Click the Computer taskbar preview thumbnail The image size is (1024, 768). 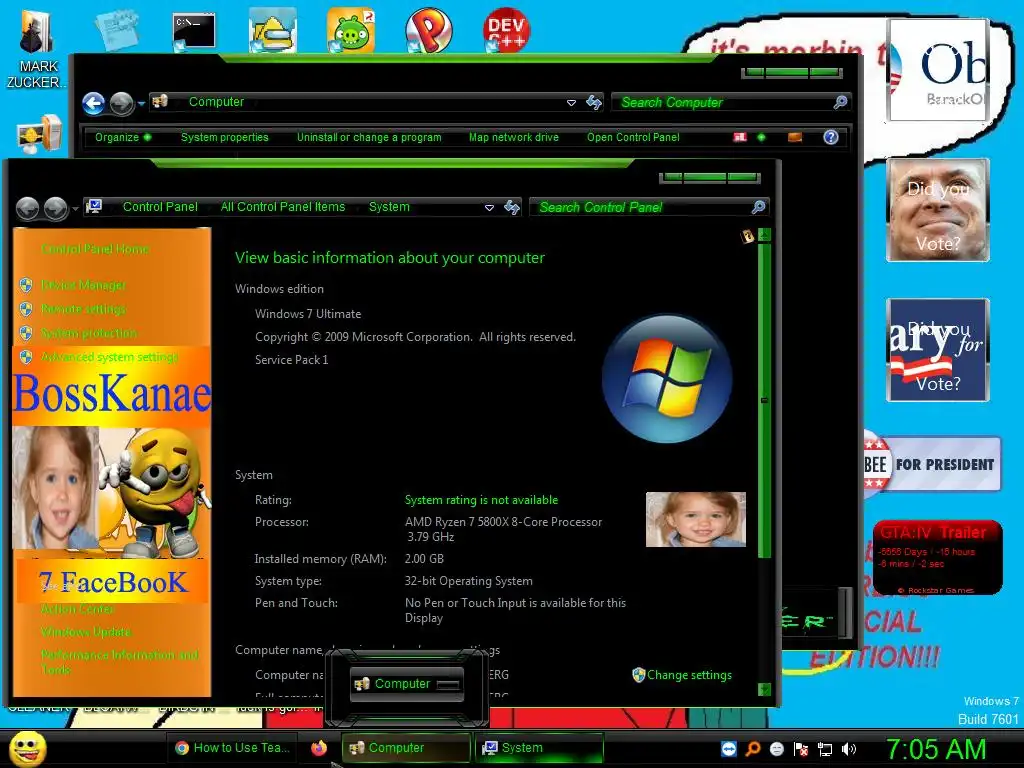click(406, 684)
